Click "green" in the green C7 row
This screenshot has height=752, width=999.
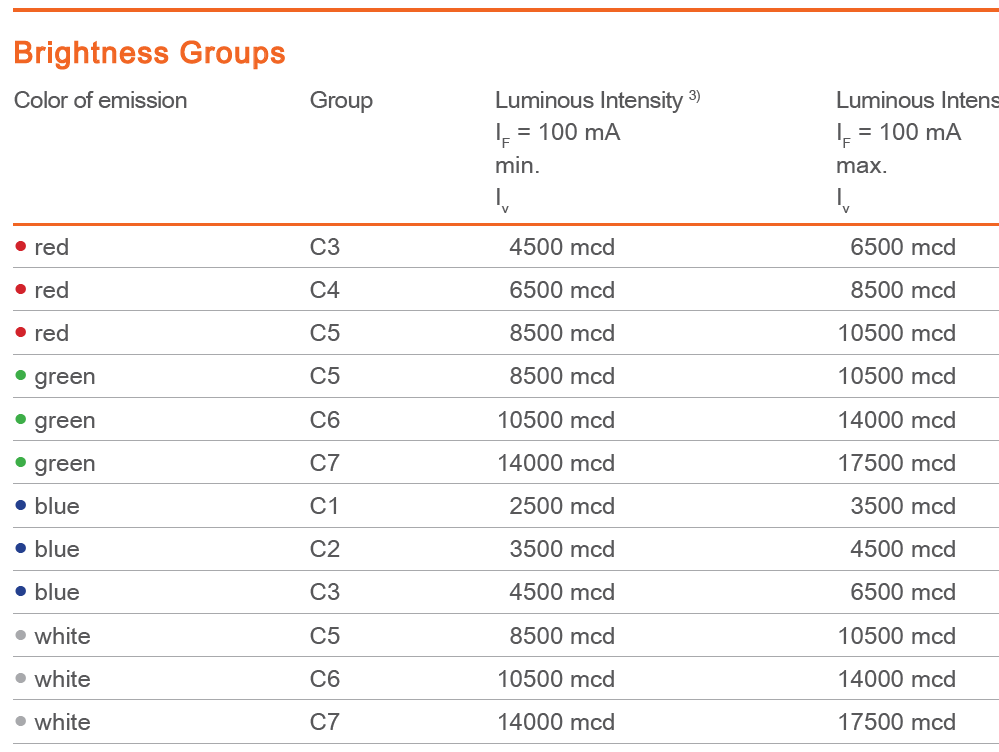tap(65, 464)
